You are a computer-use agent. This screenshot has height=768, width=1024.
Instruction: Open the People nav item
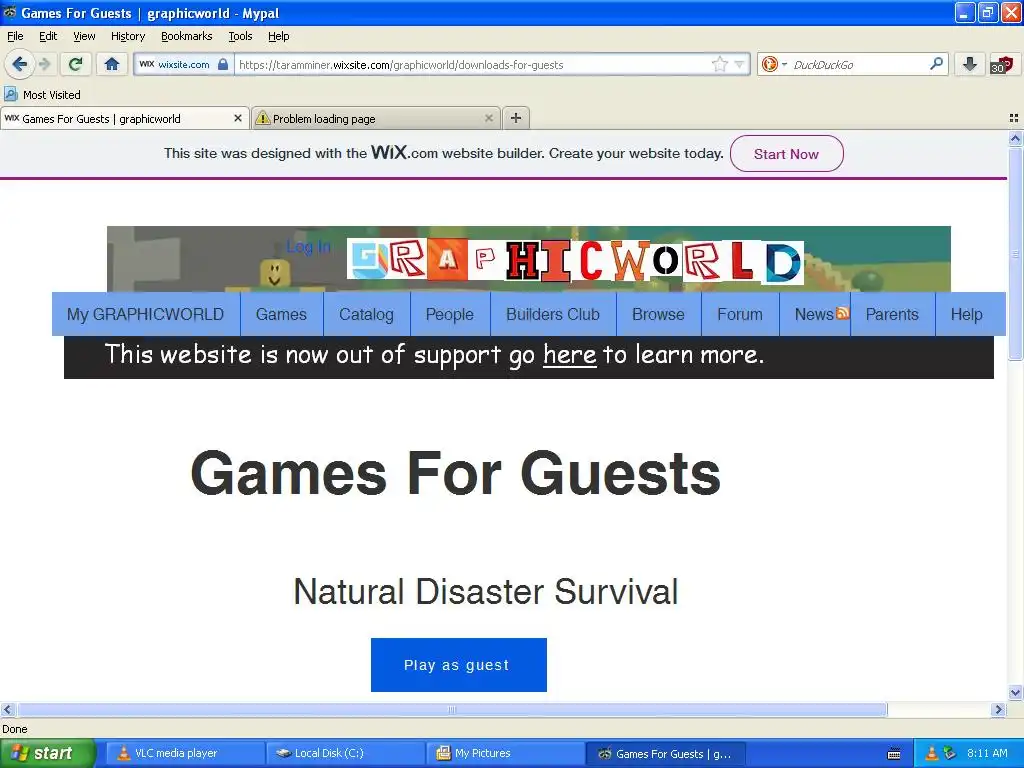point(450,314)
